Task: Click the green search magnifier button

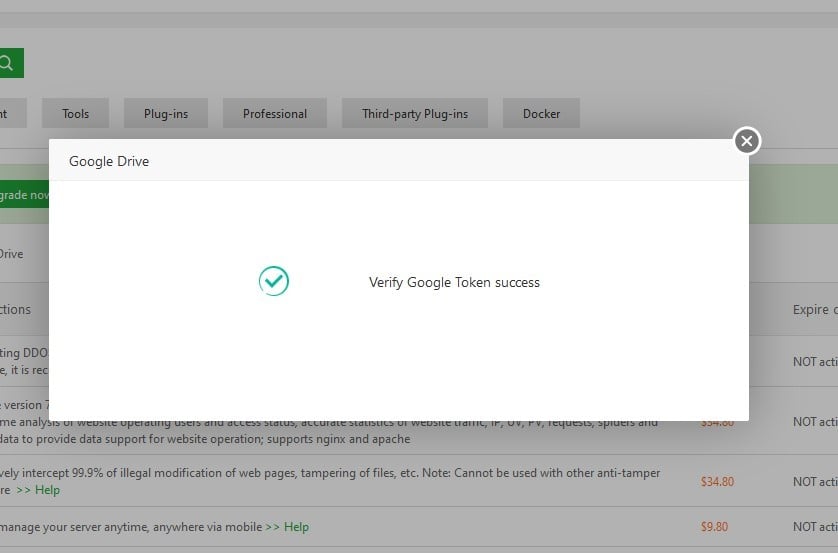Action: point(9,63)
